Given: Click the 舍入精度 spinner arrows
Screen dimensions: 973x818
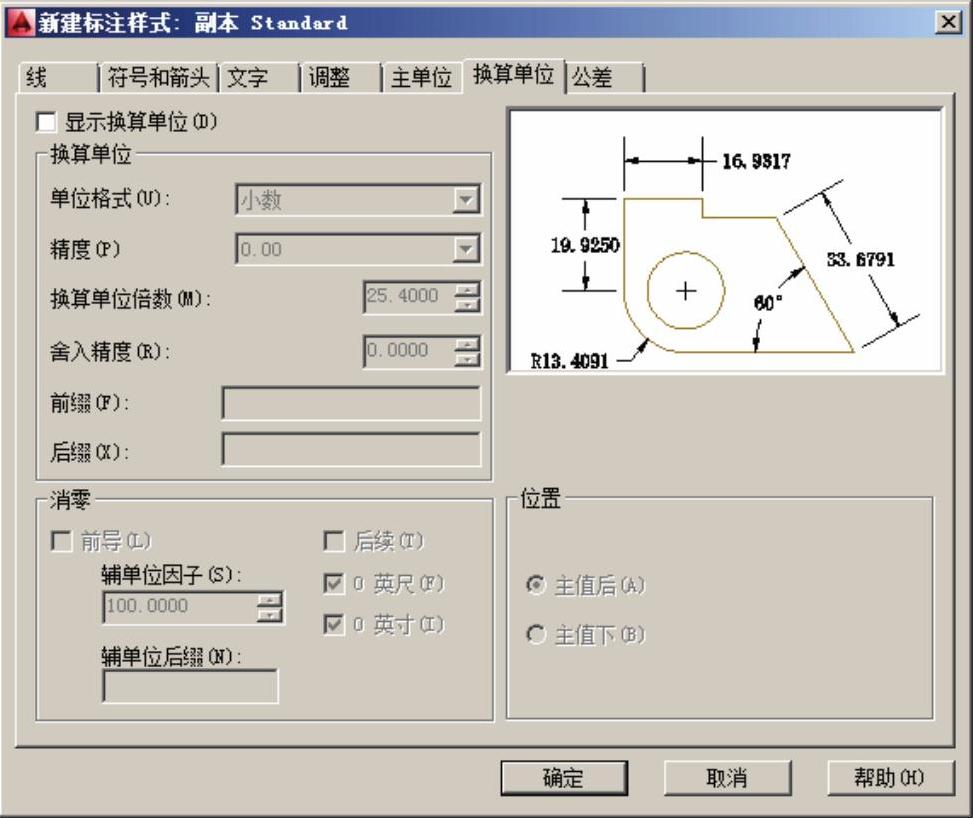Looking at the screenshot, I should coord(467,350).
